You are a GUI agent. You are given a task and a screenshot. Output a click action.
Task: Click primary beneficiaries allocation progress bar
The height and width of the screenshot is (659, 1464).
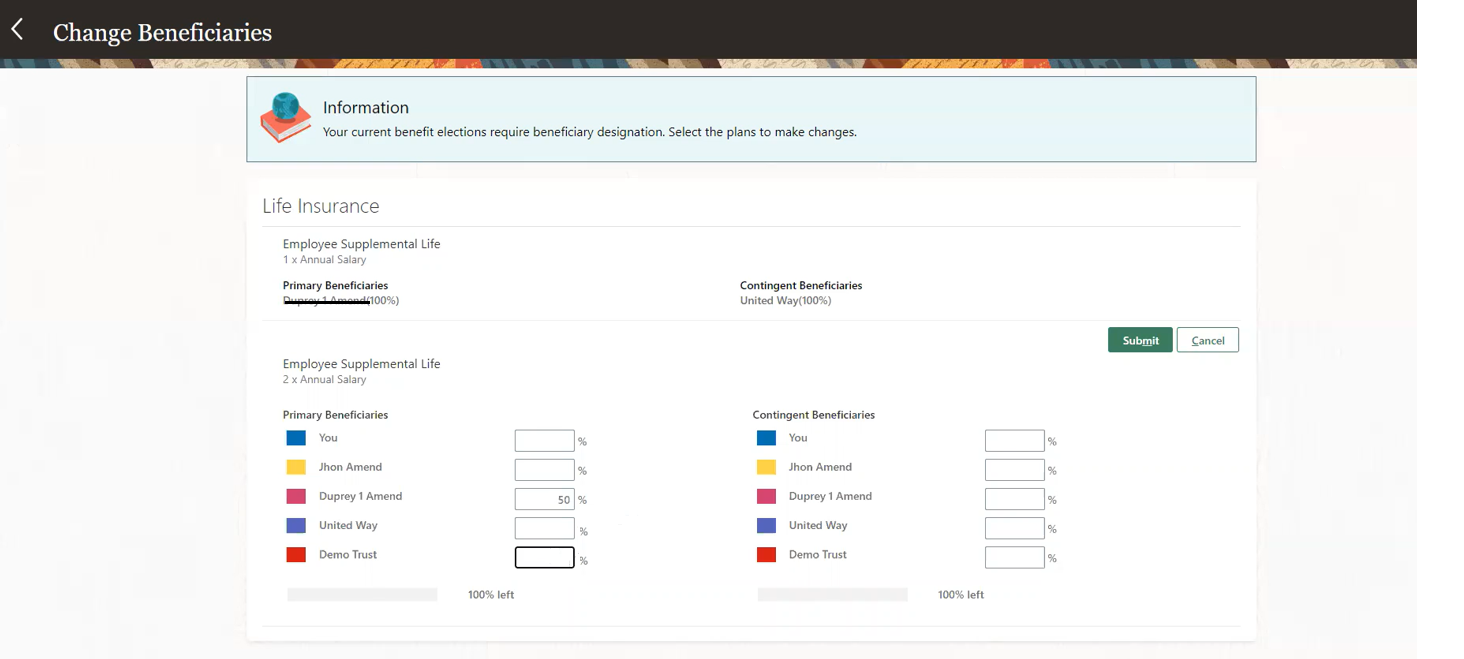click(x=362, y=594)
